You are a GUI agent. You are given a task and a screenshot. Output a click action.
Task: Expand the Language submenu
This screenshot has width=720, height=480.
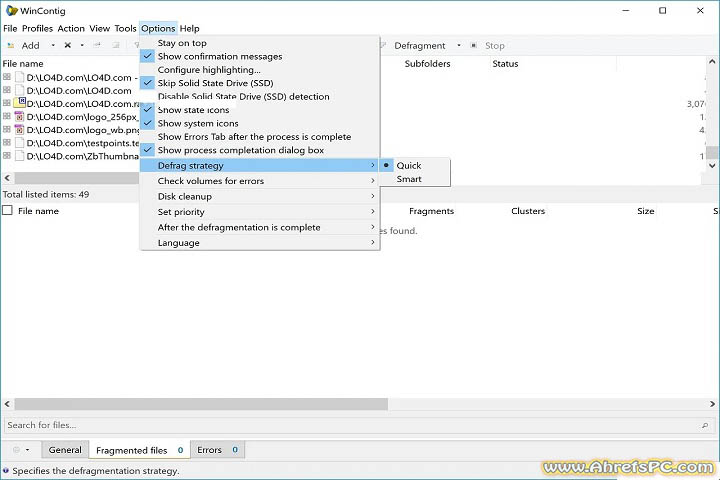click(259, 243)
